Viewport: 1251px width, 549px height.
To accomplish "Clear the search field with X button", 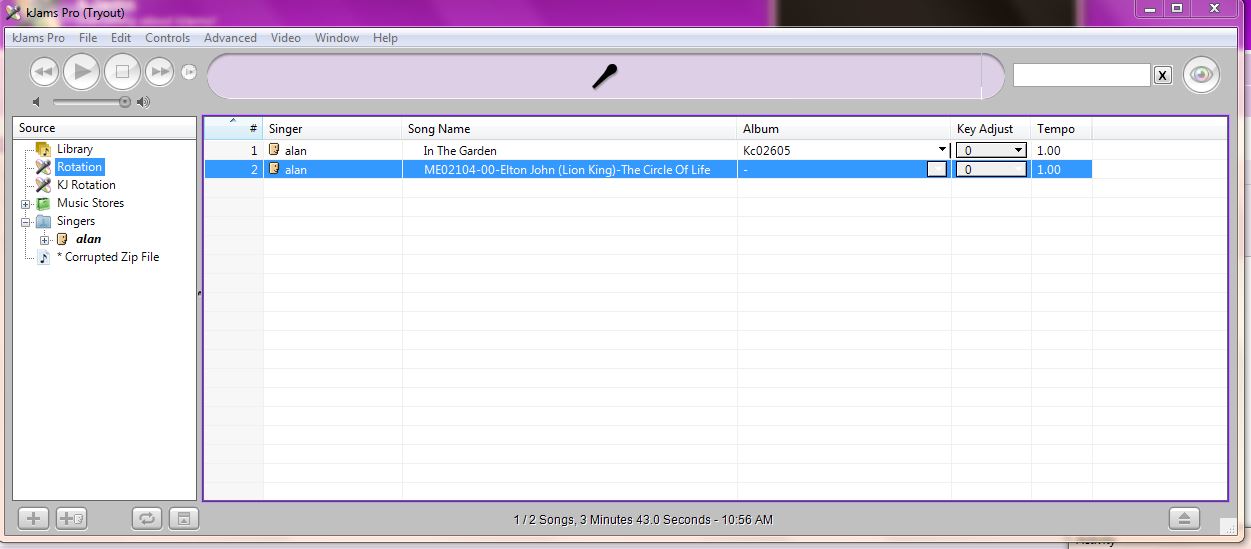I will pos(1162,75).
